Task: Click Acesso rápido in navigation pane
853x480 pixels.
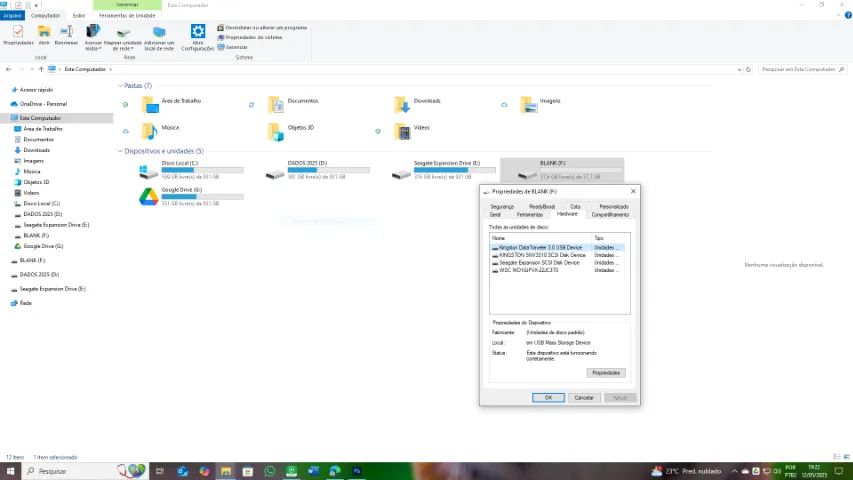Action: (x=36, y=90)
